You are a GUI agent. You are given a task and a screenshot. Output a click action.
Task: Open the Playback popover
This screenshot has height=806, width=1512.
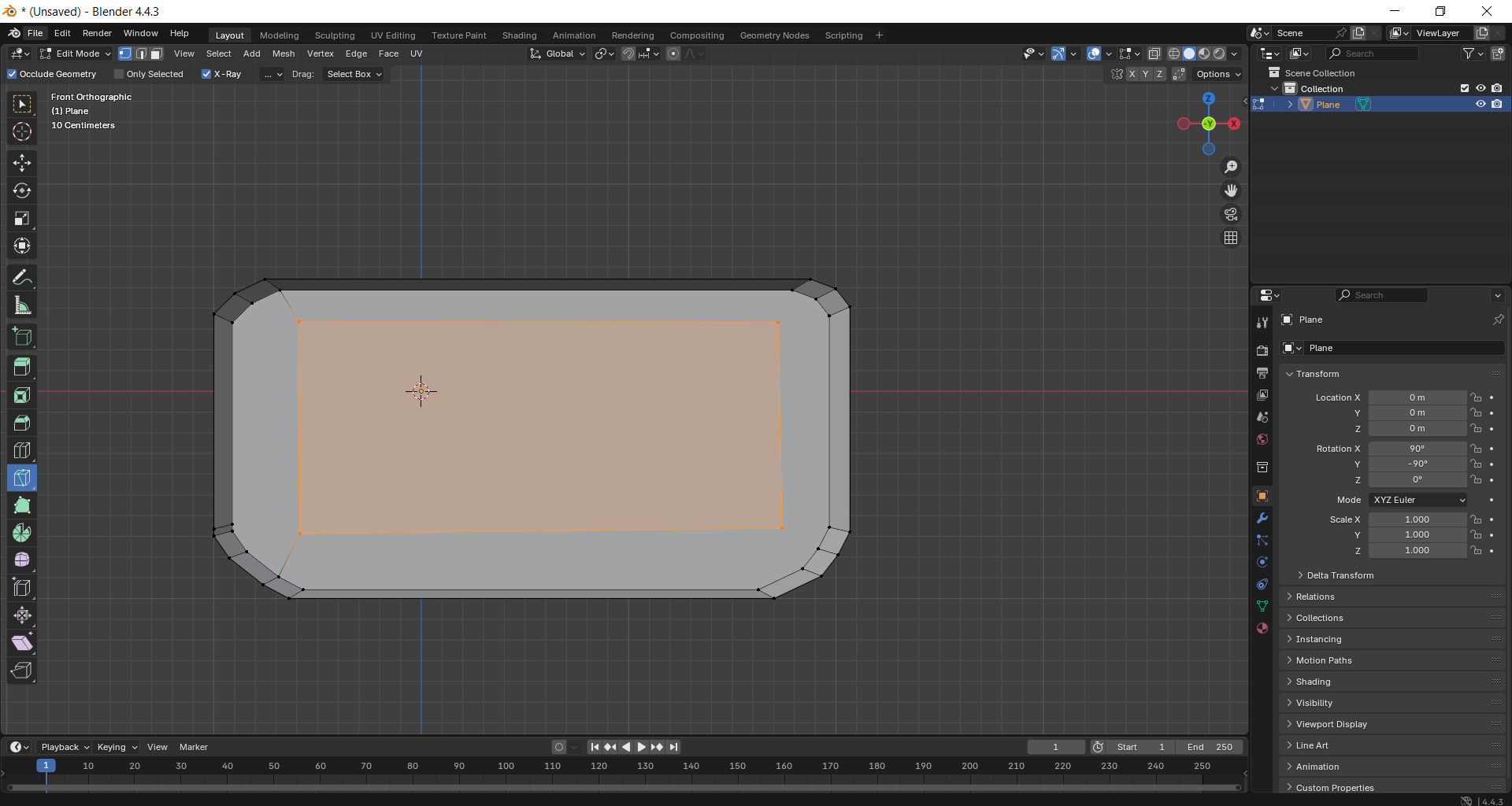point(65,747)
